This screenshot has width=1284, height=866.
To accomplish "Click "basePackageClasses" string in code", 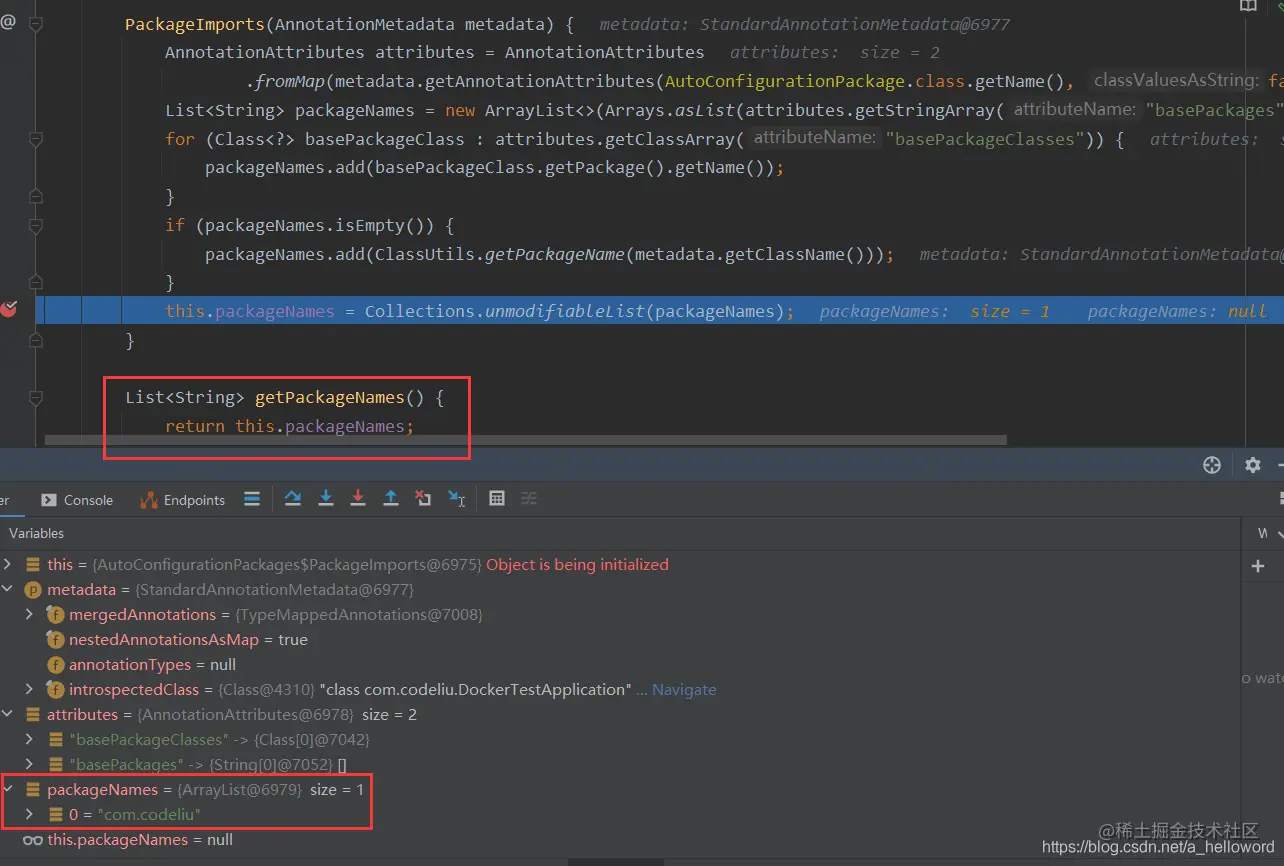I will (985, 139).
